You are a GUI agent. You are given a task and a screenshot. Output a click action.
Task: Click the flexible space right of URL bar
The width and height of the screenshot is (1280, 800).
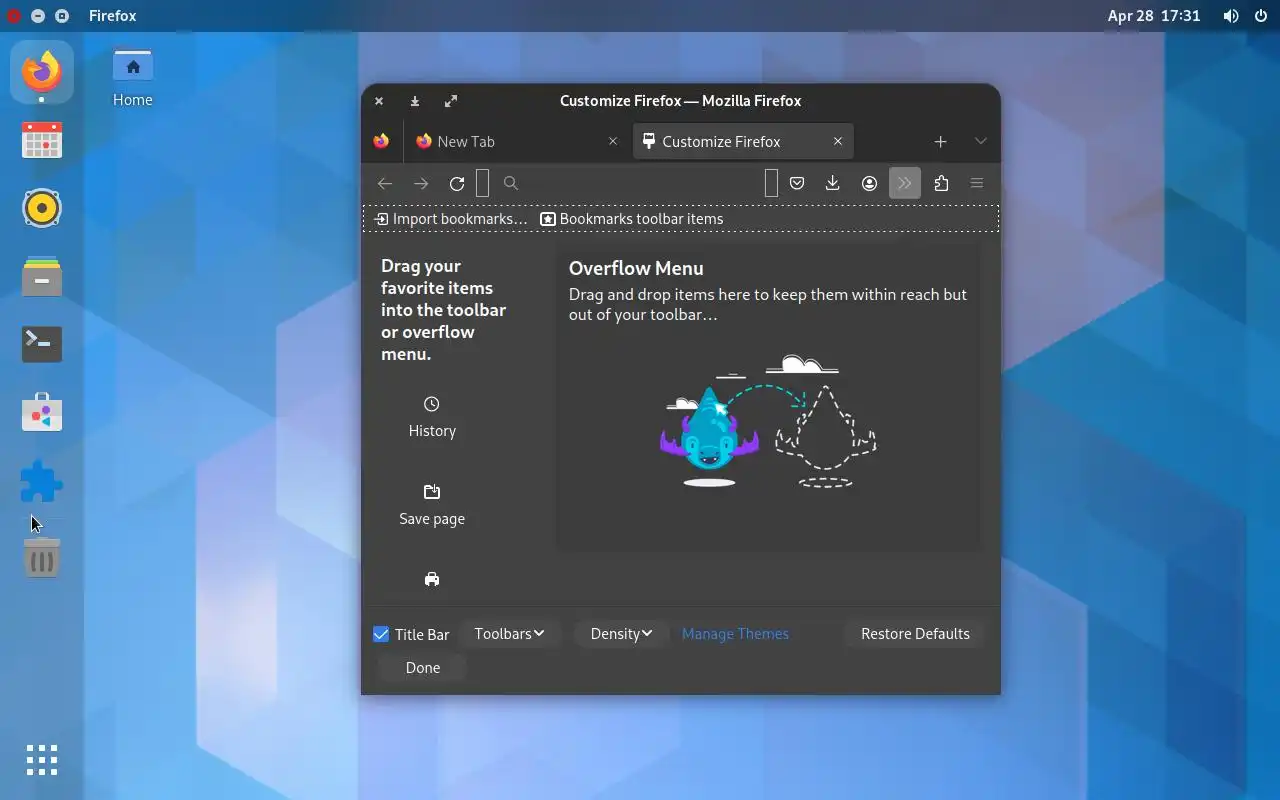[771, 183]
